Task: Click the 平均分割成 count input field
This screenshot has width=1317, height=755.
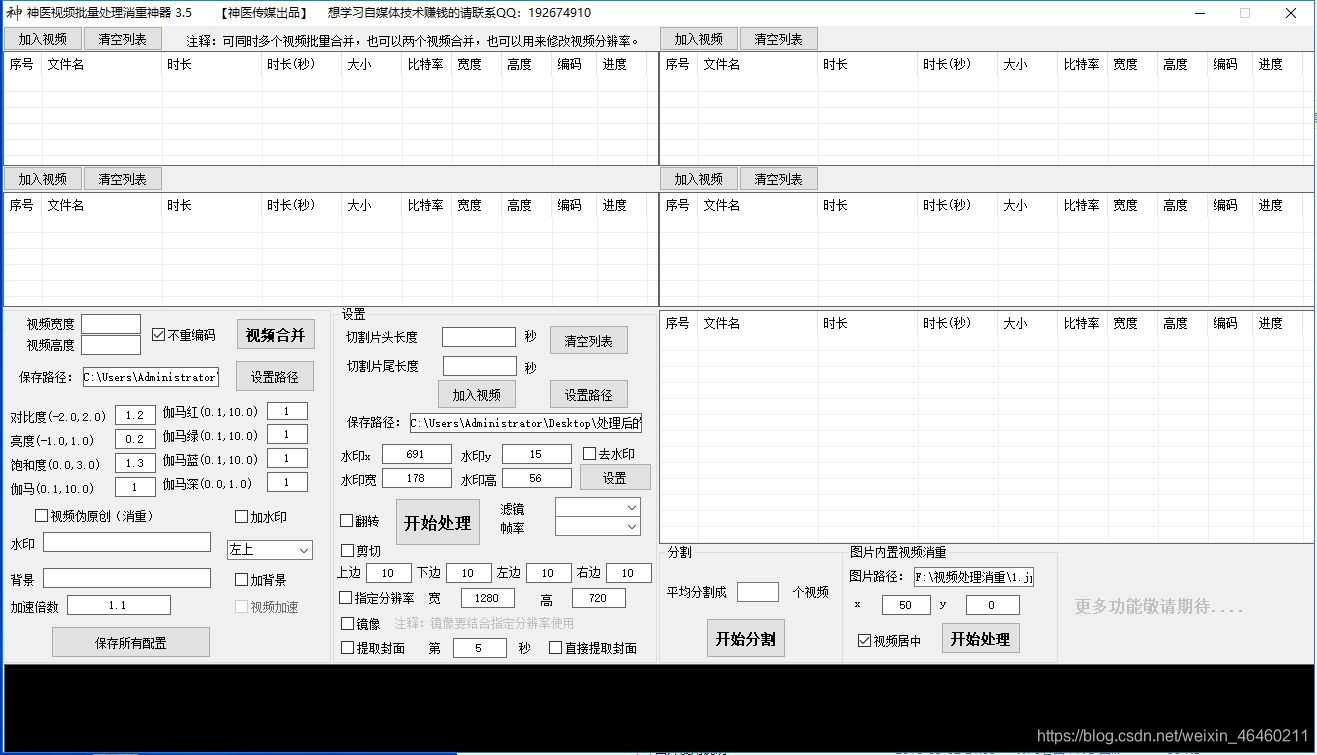Action: pos(757,591)
